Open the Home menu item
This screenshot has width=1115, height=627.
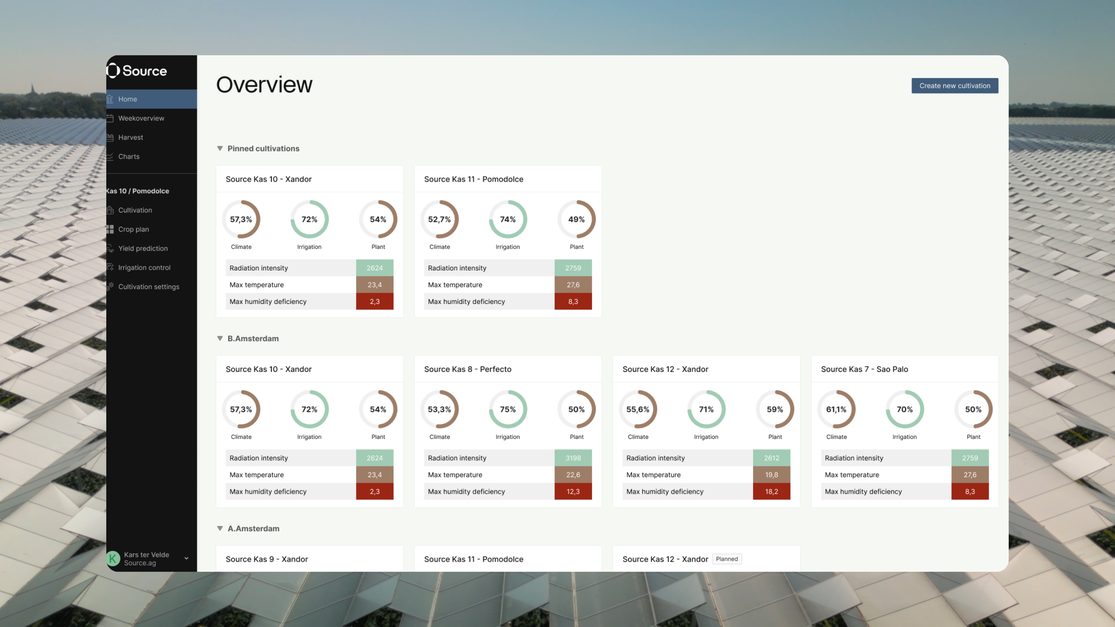[151, 99]
